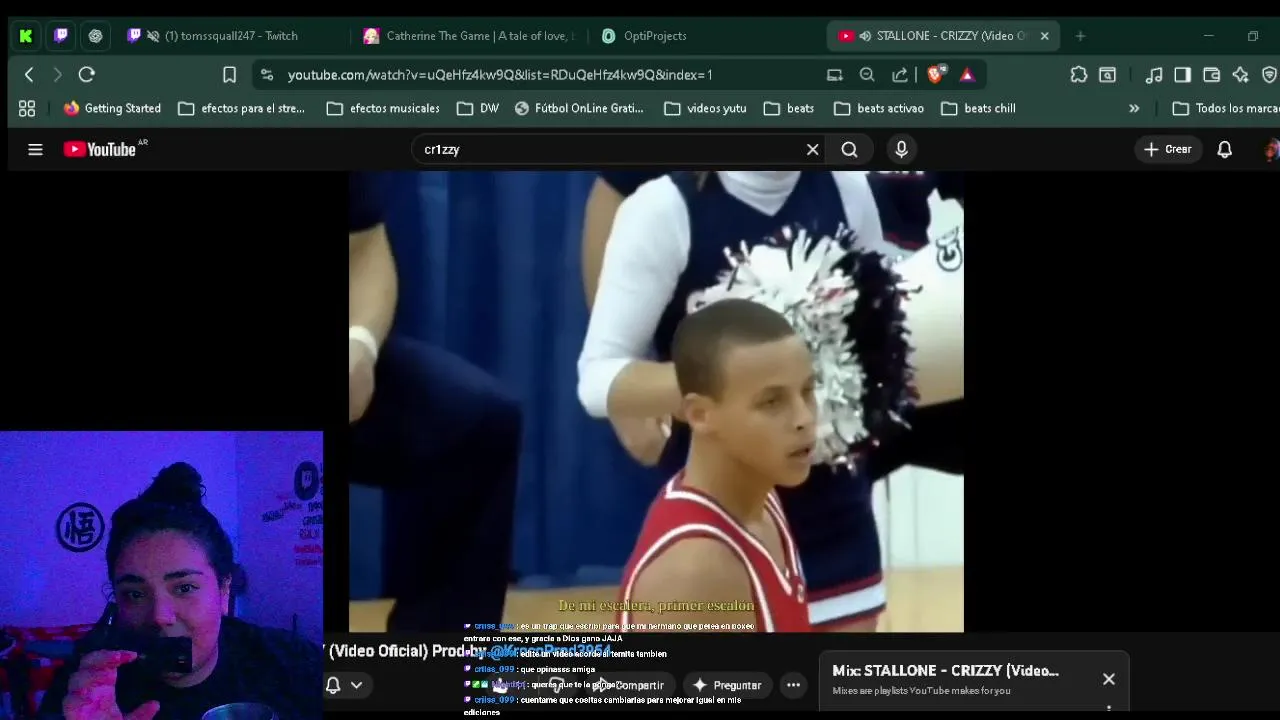Open the music note toolbar icon
The width and height of the screenshot is (1280, 720).
tap(1154, 75)
